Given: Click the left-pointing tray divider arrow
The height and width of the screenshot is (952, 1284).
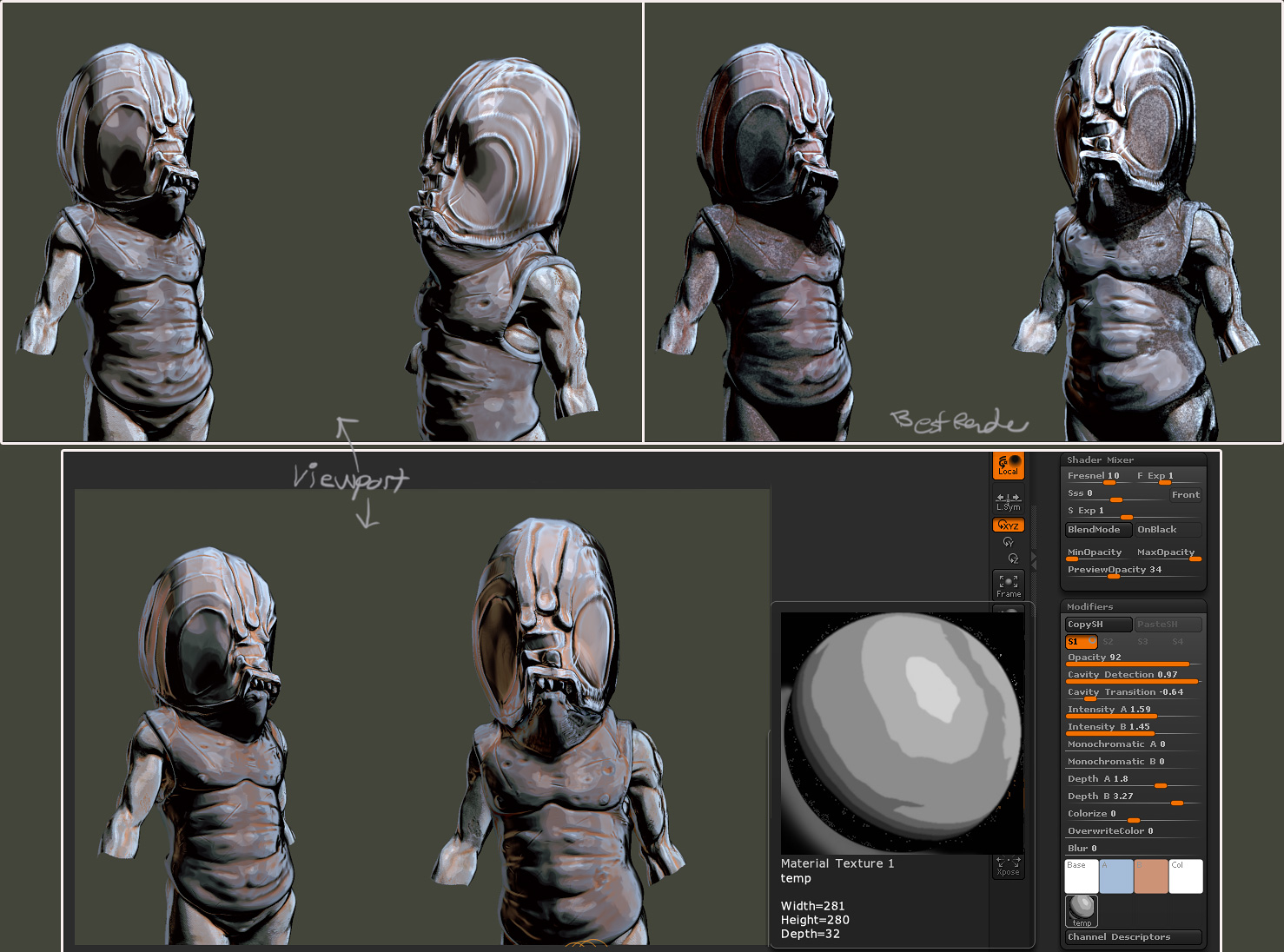Looking at the screenshot, I should (1034, 565).
